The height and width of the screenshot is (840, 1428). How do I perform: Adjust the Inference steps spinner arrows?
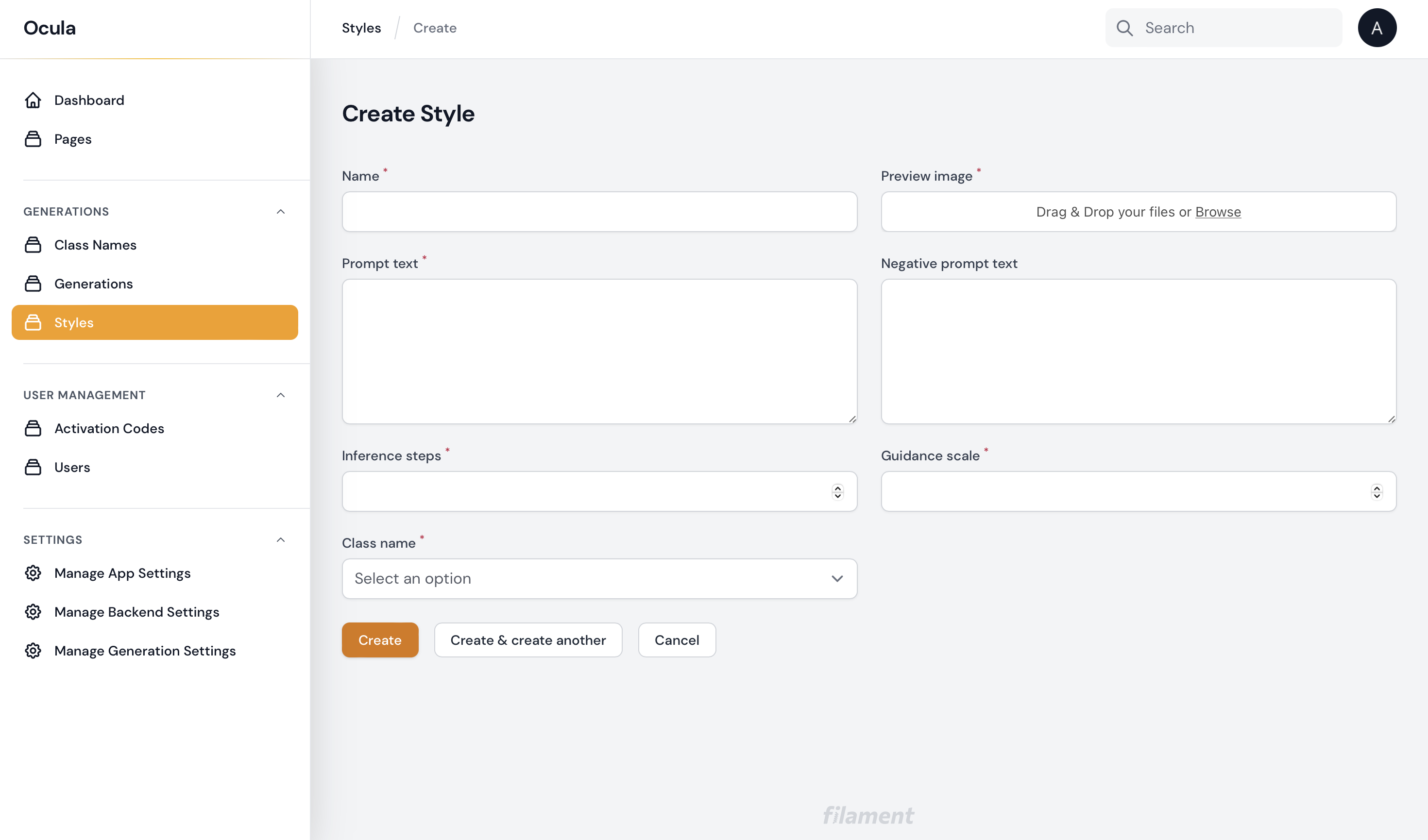(837, 492)
